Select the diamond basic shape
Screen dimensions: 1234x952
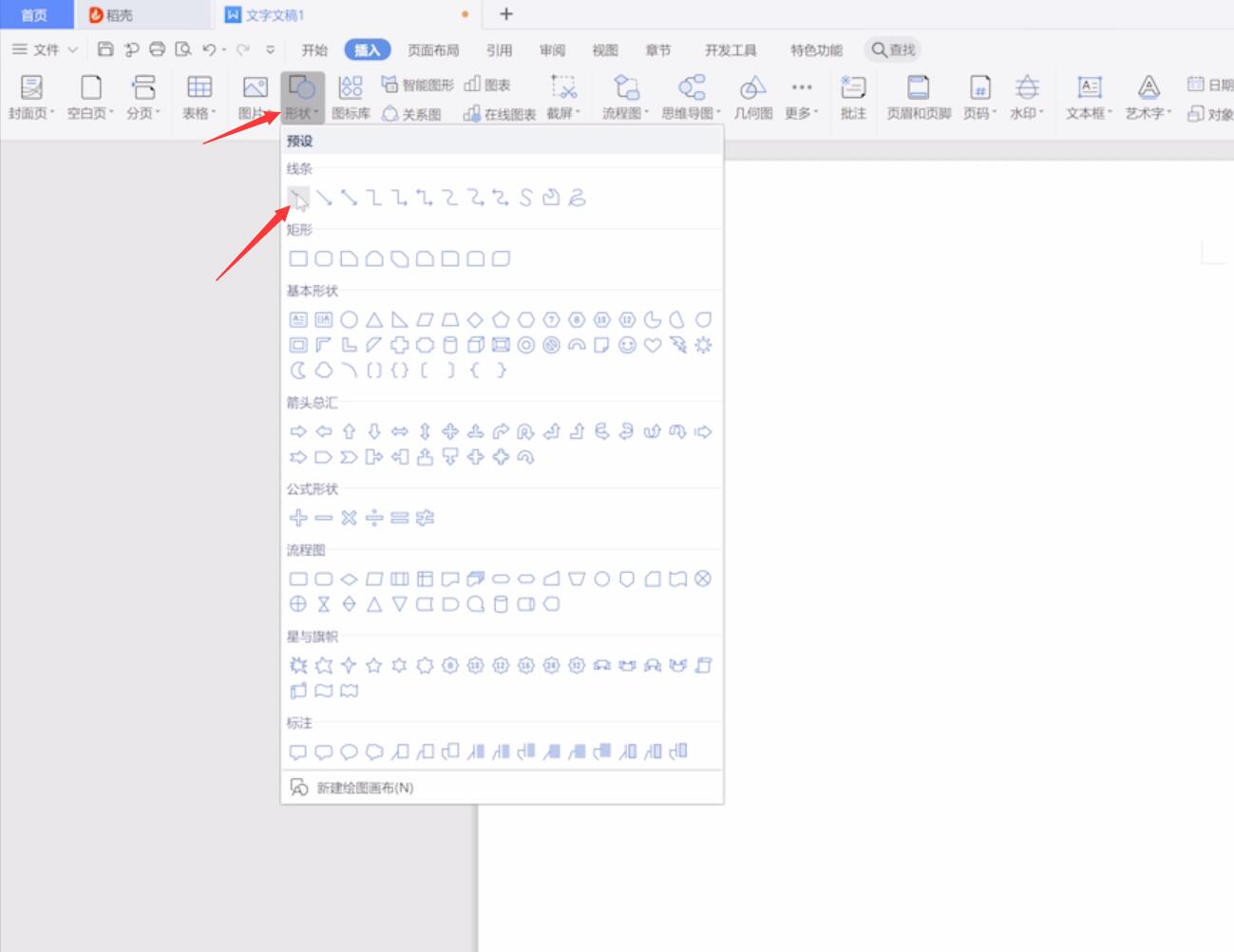476,320
